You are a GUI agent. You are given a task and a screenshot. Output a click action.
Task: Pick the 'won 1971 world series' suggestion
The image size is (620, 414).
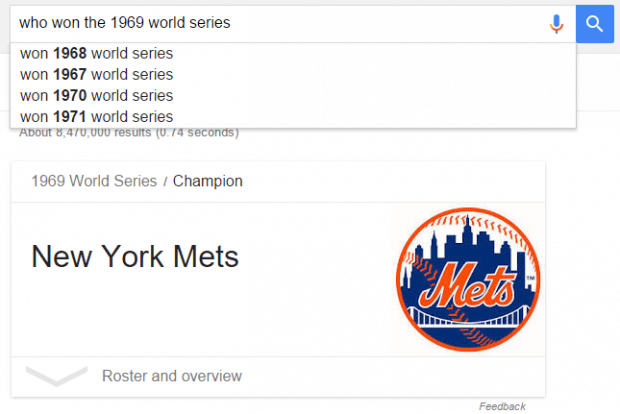(96, 117)
